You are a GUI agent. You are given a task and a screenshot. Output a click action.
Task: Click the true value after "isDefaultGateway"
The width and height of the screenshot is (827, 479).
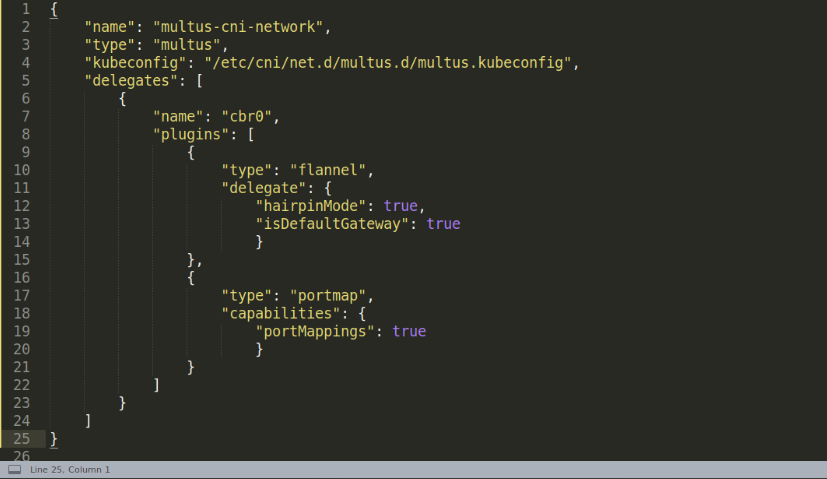(443, 224)
